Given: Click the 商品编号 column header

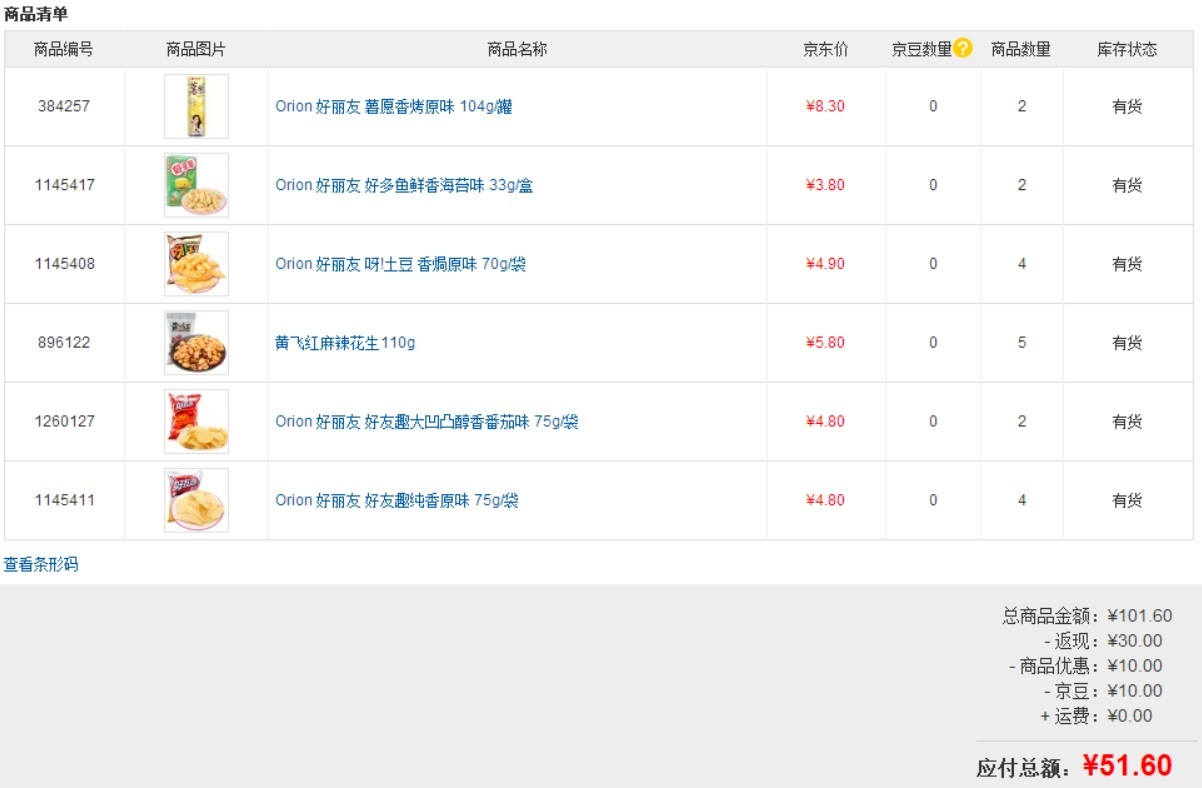Looking at the screenshot, I should click(64, 49).
